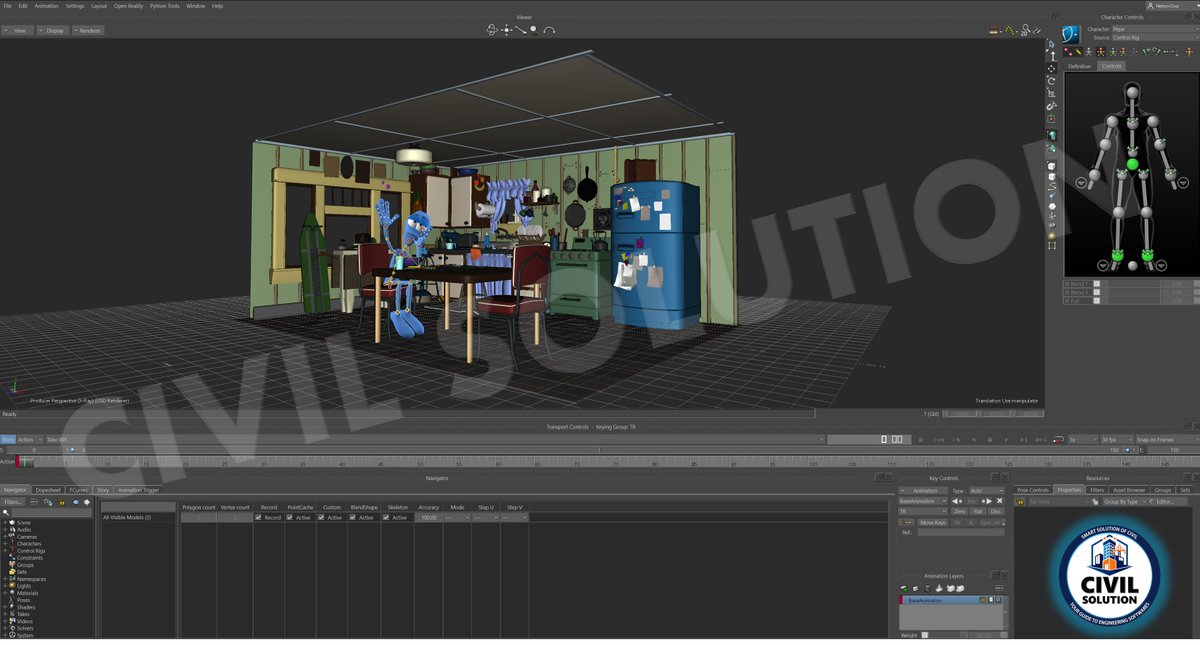Click the Move Keys button

coord(932,523)
